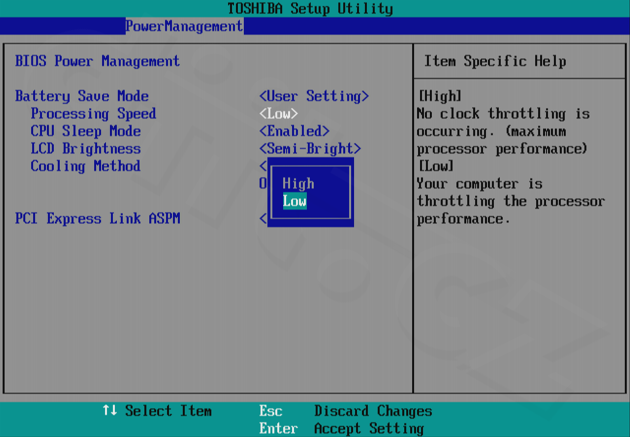The width and height of the screenshot is (630, 437).
Task: Select the PCI Express Link ASPM label
Action: click(x=98, y=218)
